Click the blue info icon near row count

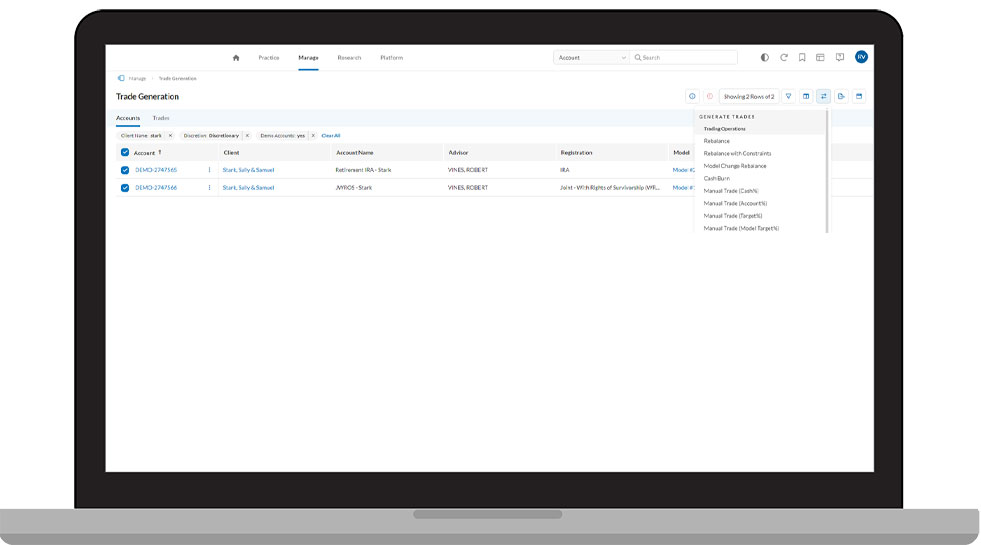click(x=691, y=97)
